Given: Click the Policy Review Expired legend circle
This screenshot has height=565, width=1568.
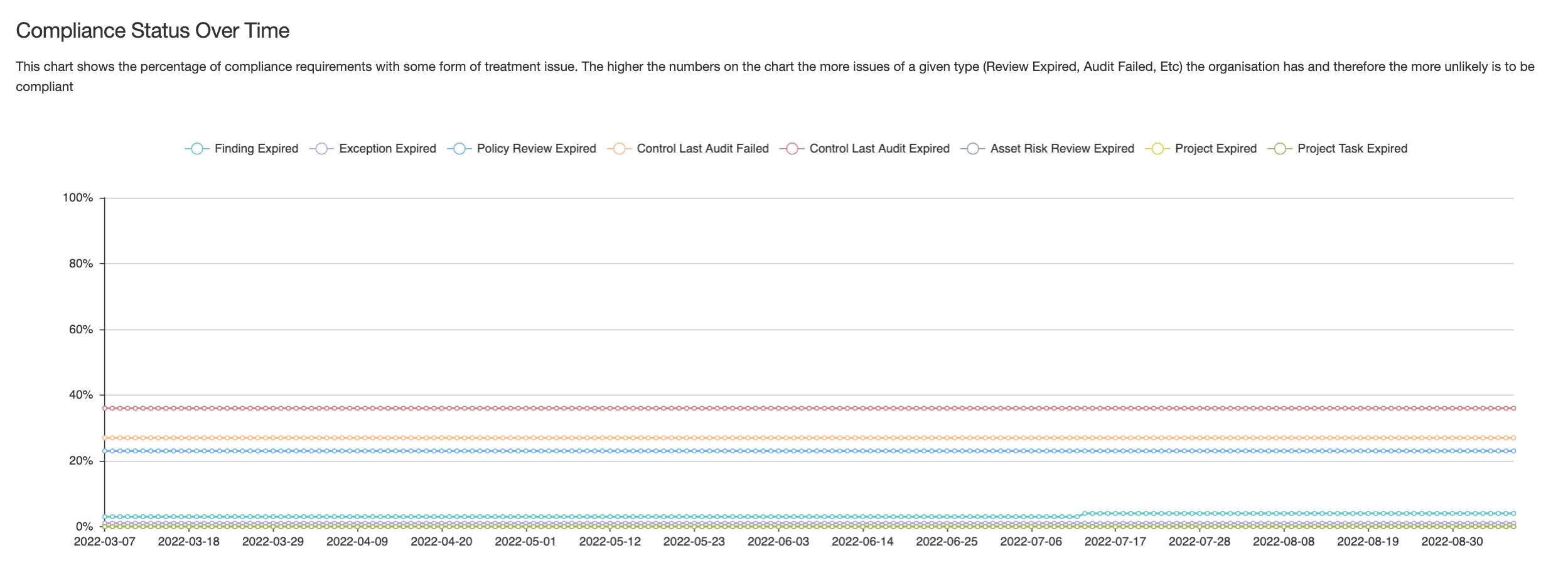Looking at the screenshot, I should [x=459, y=149].
